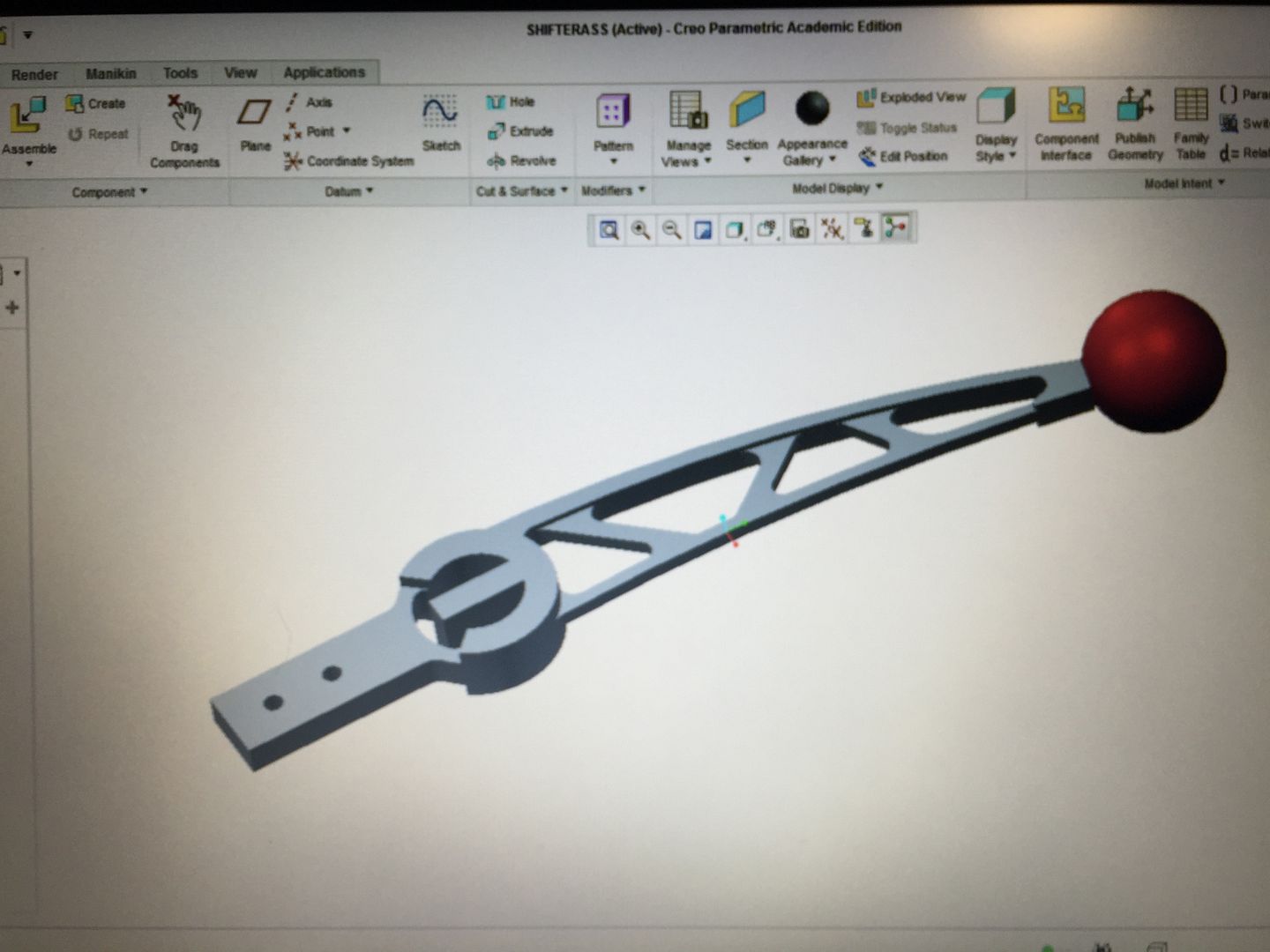This screenshot has height=952, width=1270.
Task: Open the display style cube in graphics toolbar
Action: [x=735, y=230]
